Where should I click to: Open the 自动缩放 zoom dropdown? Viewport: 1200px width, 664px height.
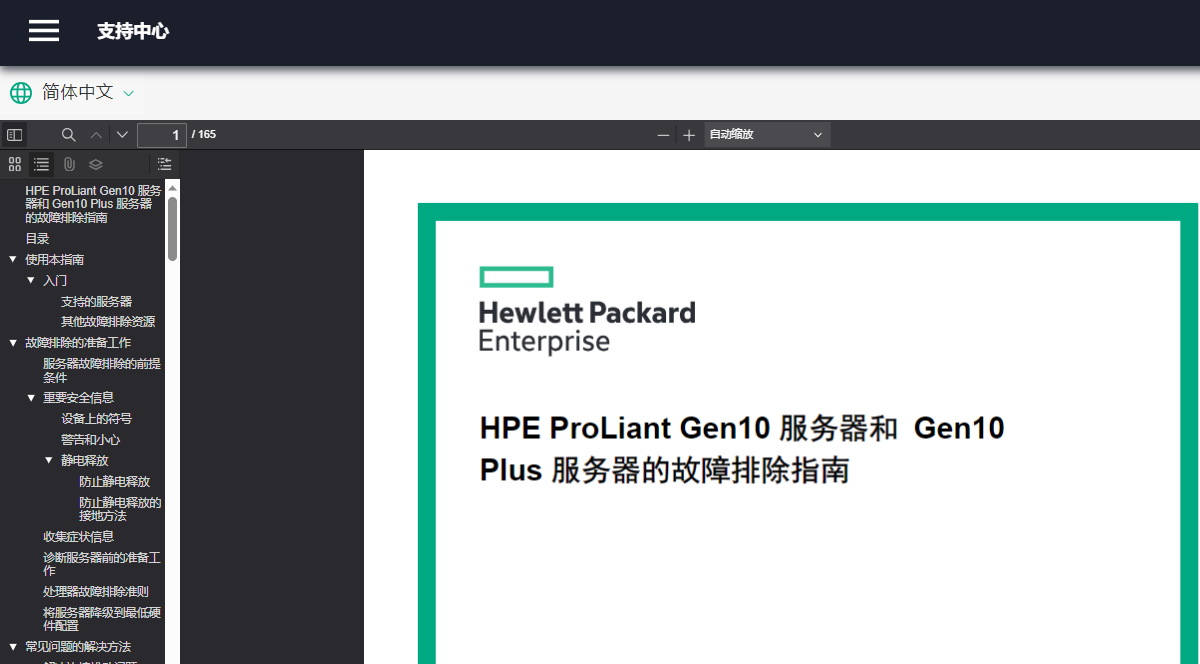click(x=767, y=135)
